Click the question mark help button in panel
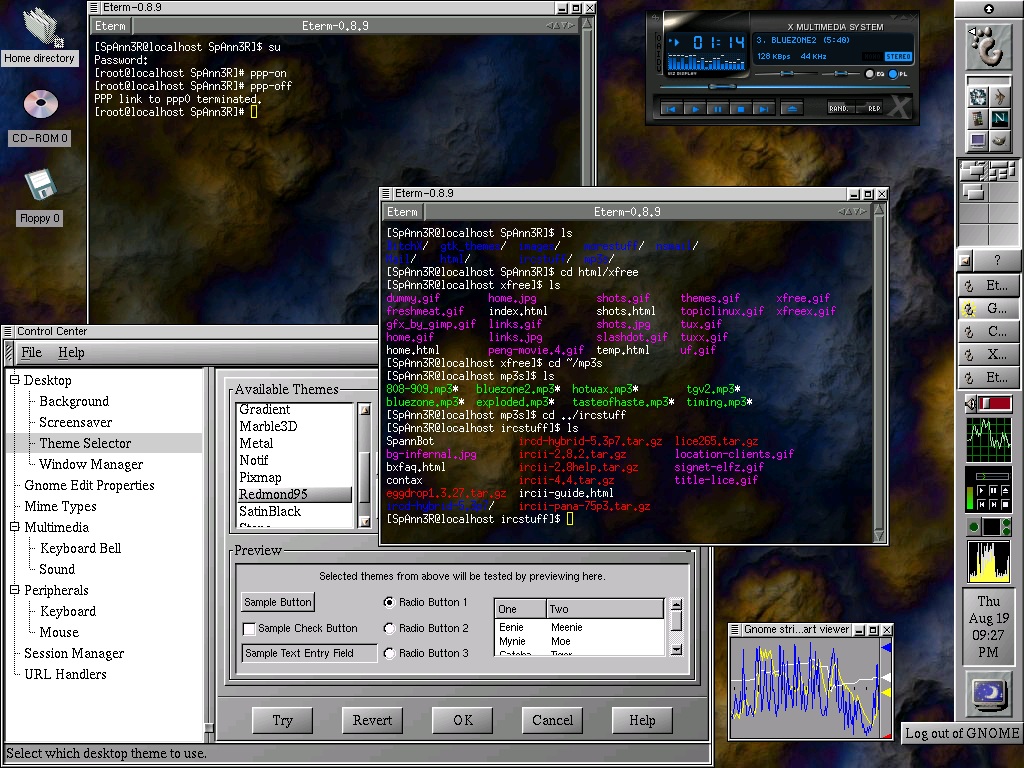The width and height of the screenshot is (1024, 768). pos(997,260)
